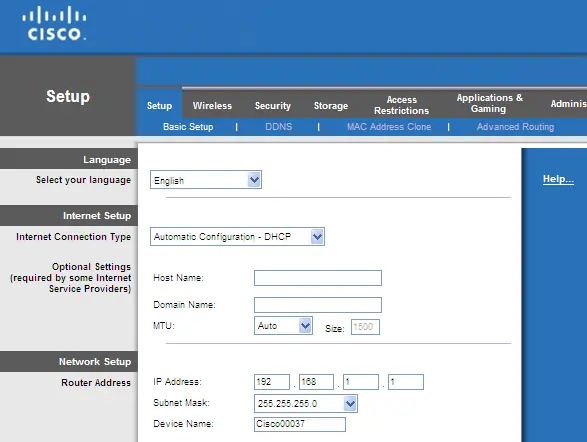Click the Cisco logo

[x=54, y=23]
